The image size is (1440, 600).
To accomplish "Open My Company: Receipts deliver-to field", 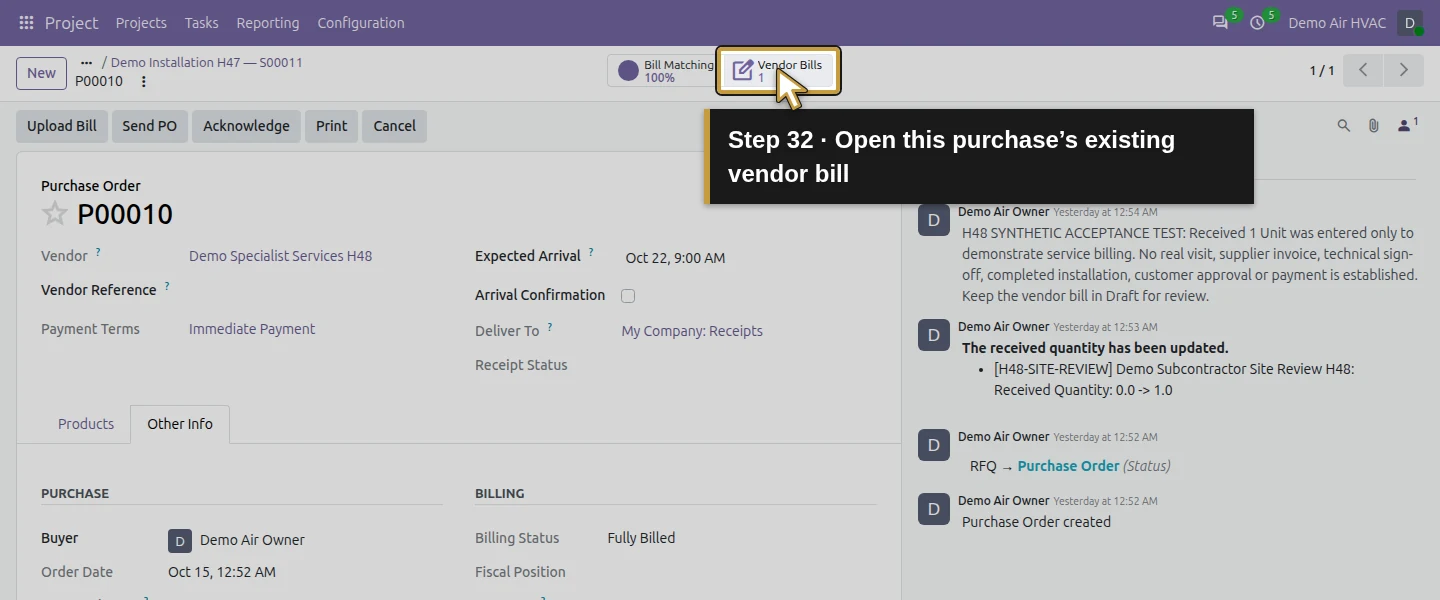I will click(692, 331).
